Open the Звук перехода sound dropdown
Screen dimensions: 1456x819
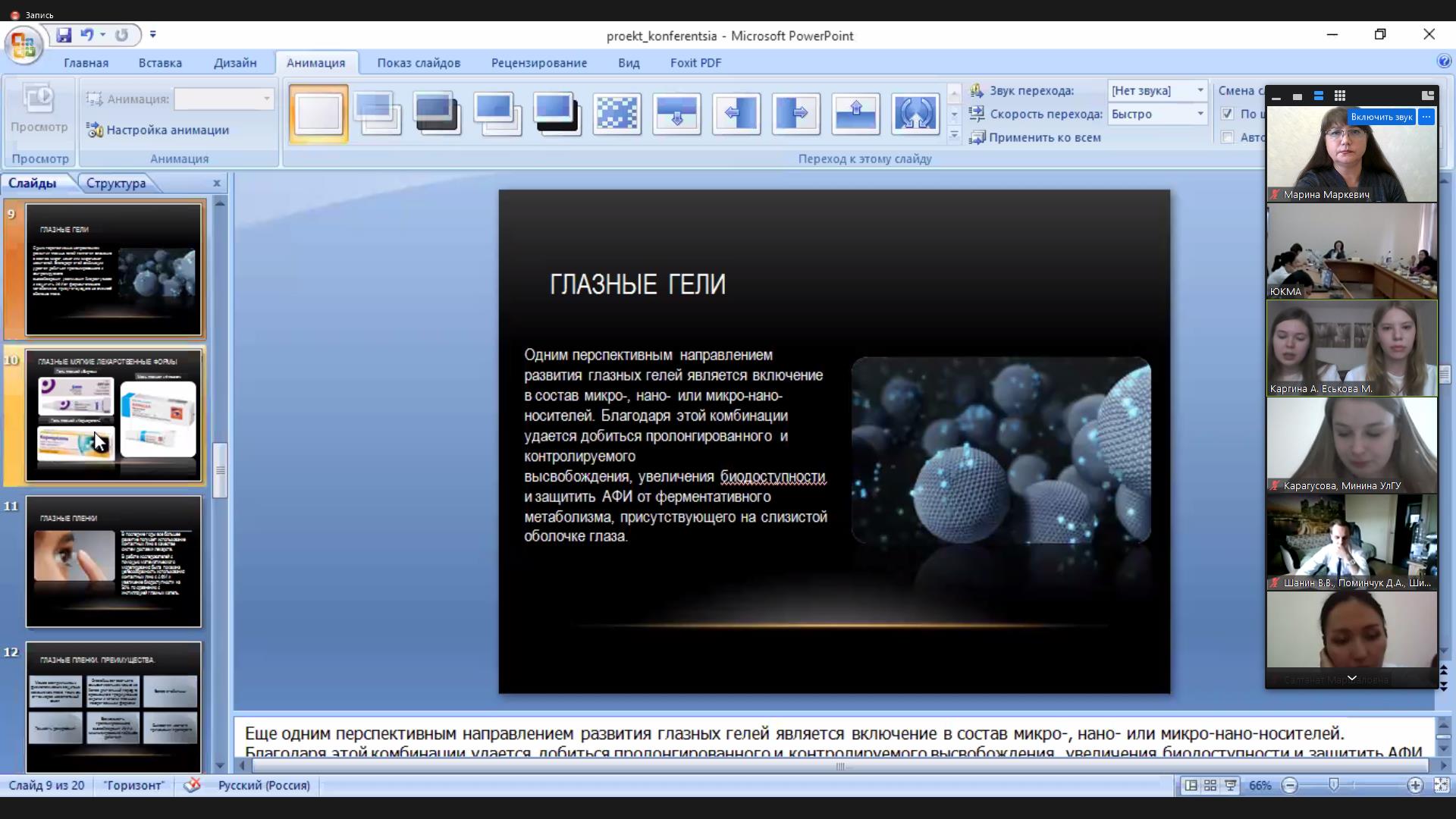[x=1200, y=90]
